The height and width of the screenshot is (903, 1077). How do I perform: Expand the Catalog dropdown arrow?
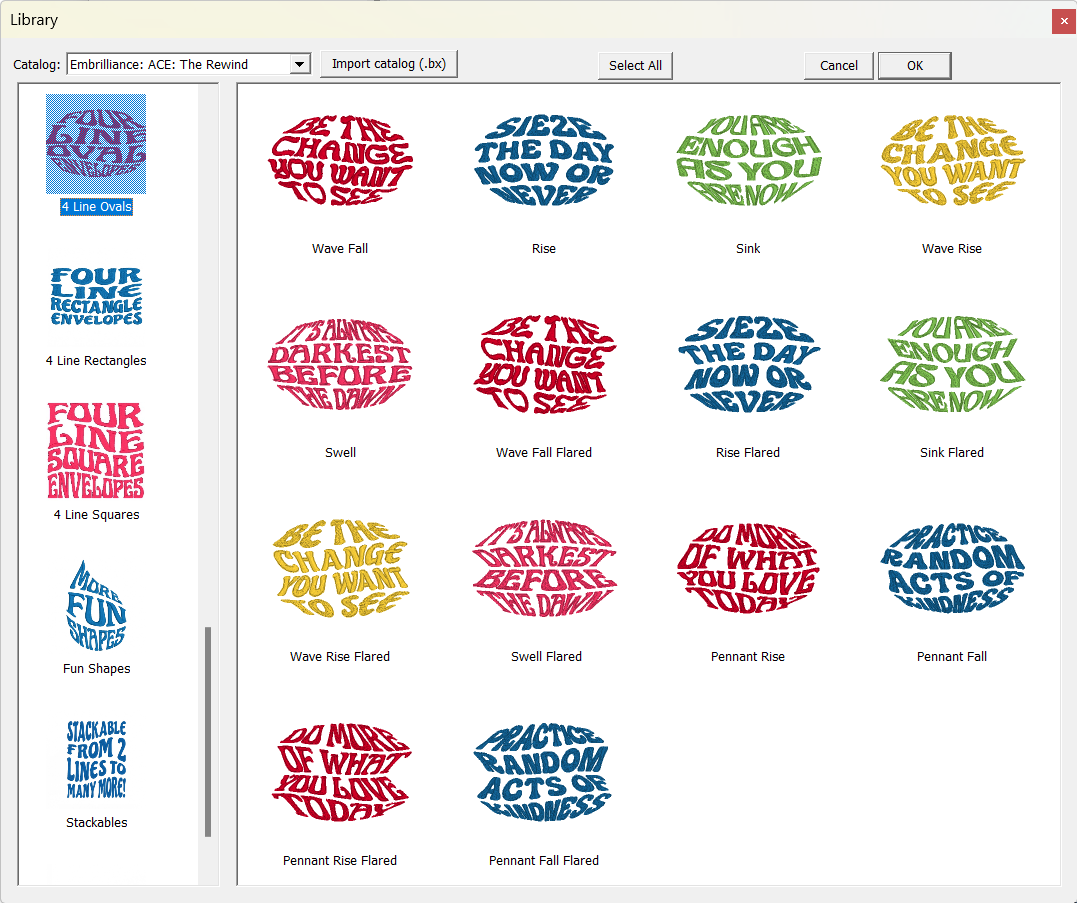click(299, 65)
